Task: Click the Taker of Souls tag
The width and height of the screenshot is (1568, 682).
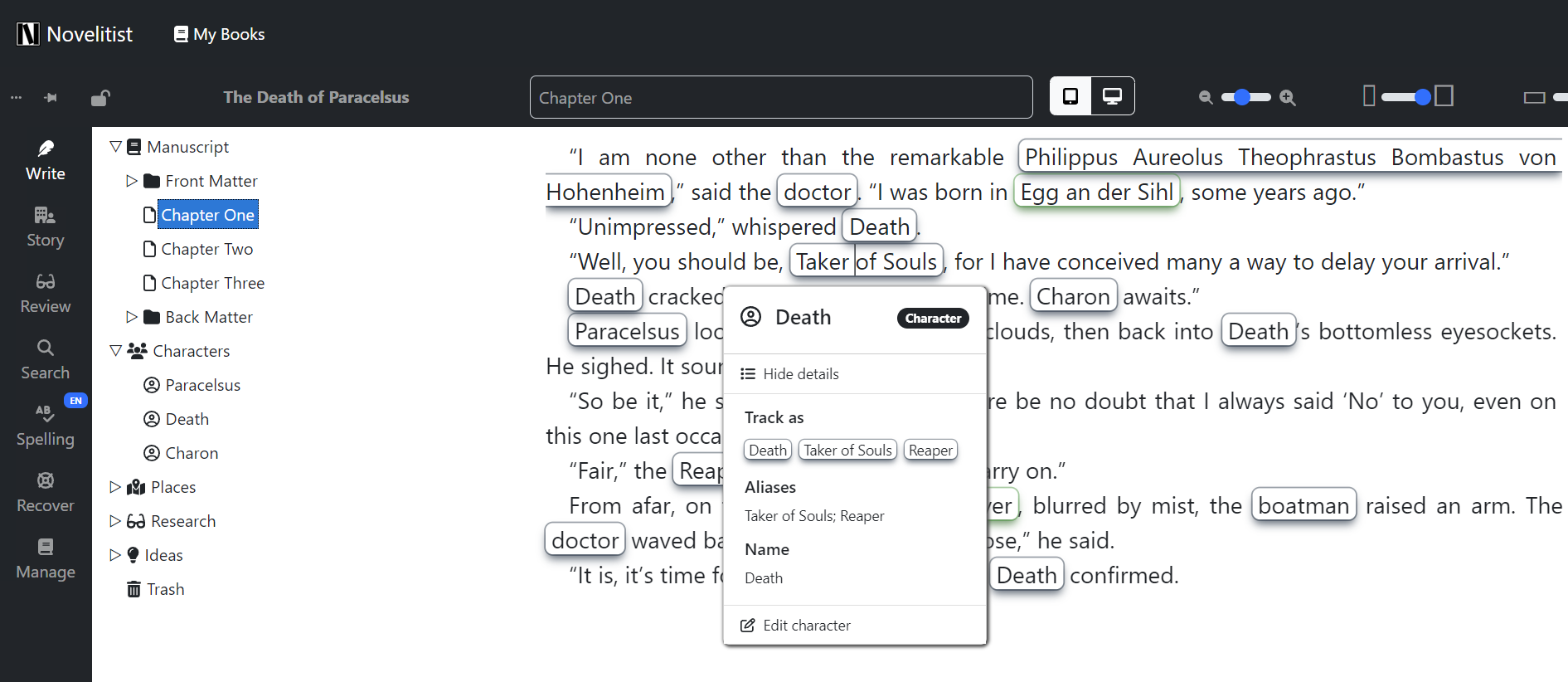Action: [x=847, y=451]
